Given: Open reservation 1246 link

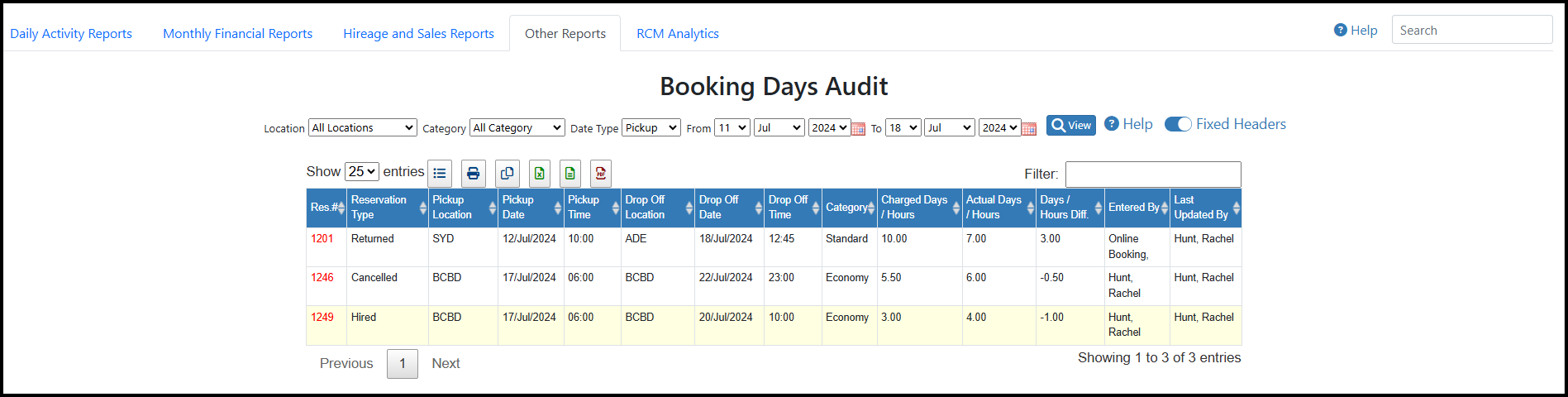Looking at the screenshot, I should [x=322, y=278].
